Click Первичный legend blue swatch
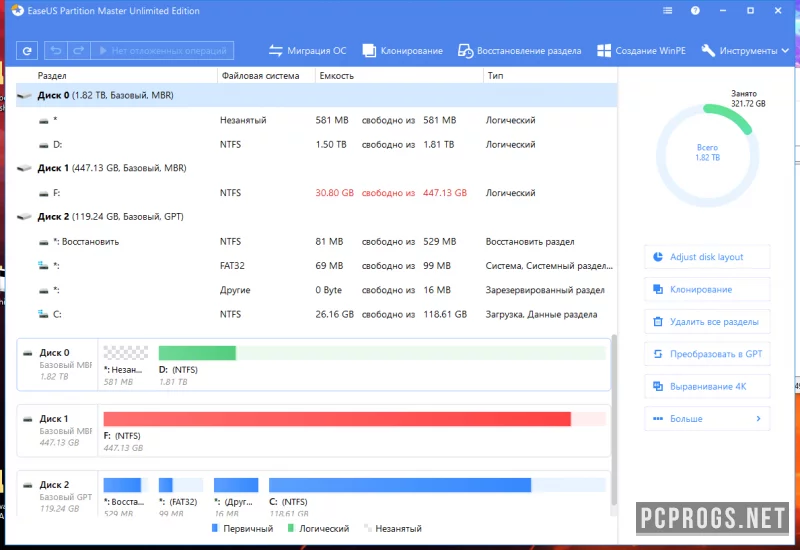This screenshot has width=800, height=550. 215,528
